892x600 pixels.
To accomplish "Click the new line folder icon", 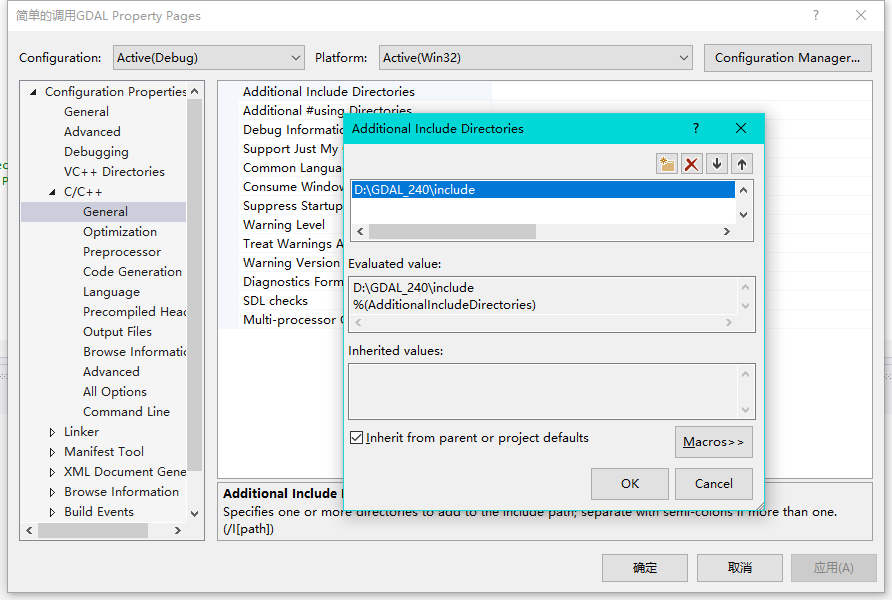I will tap(666, 164).
